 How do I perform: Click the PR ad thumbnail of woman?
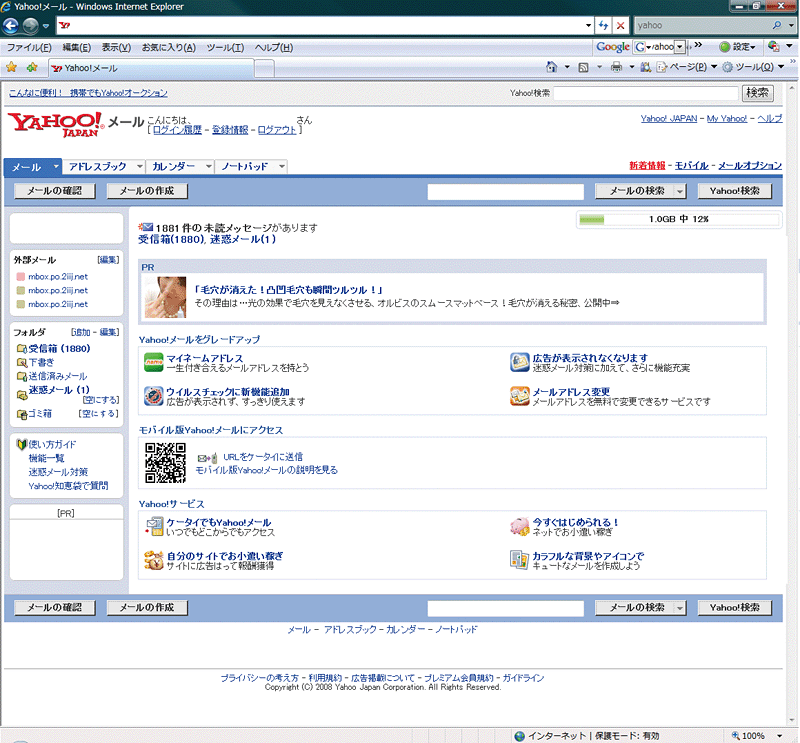pyautogui.click(x=165, y=297)
